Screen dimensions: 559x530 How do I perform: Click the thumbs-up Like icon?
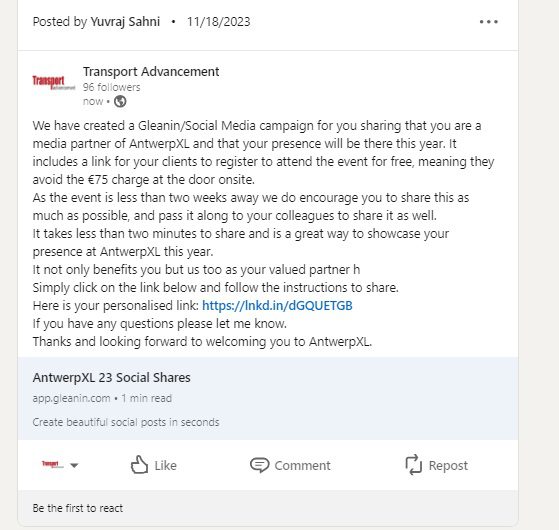[139, 465]
